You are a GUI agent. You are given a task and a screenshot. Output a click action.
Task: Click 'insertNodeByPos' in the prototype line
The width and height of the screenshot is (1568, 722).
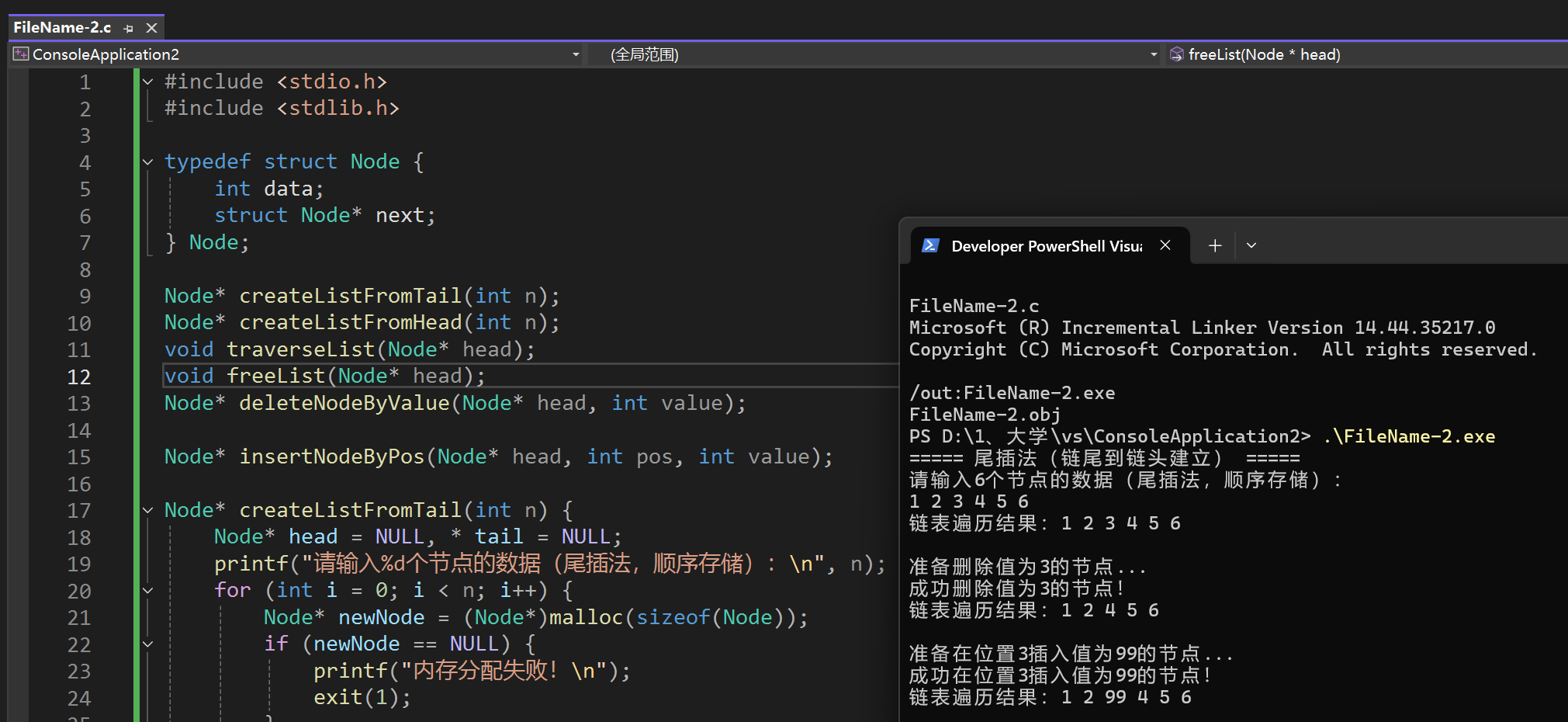332,457
